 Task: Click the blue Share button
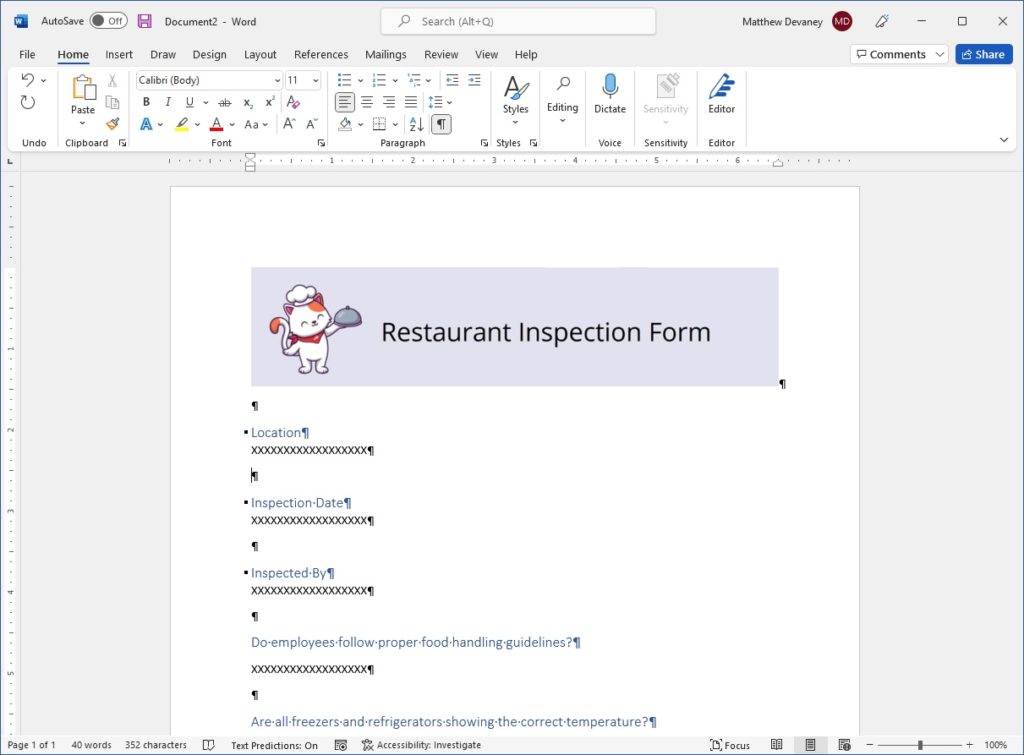[x=984, y=54]
